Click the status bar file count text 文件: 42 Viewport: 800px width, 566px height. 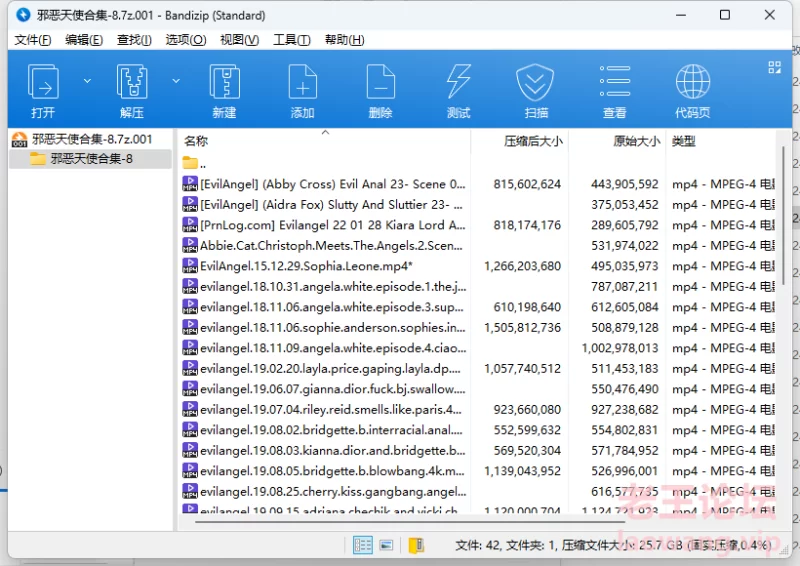[479, 546]
